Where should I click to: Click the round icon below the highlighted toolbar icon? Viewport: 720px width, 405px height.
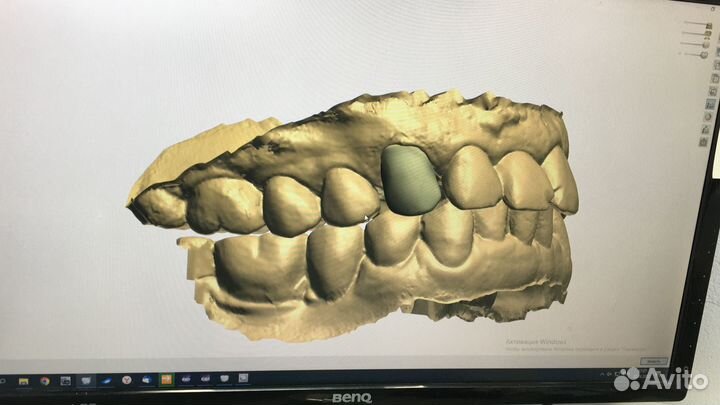(x=708, y=117)
